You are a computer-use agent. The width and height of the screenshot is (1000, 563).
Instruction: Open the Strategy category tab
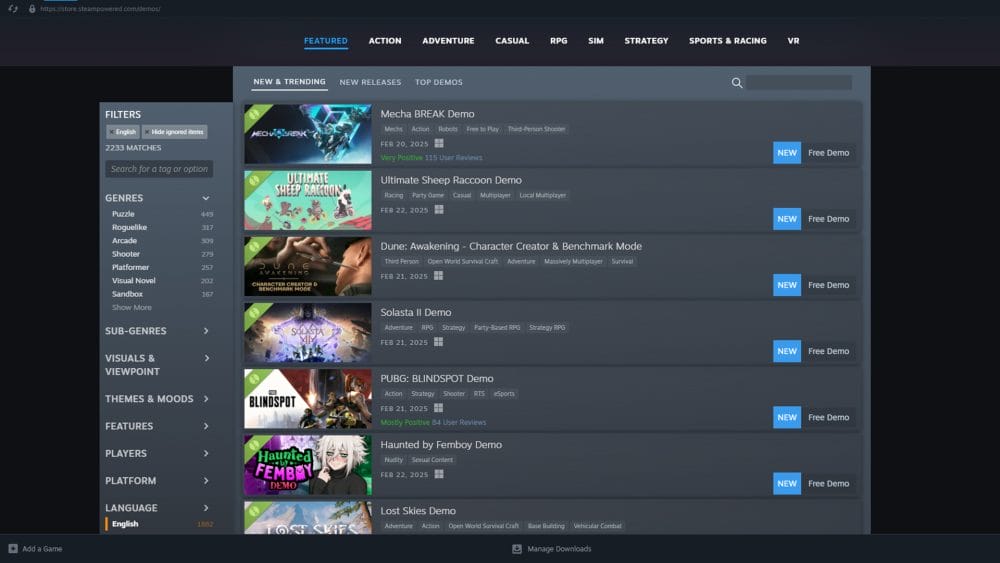pyautogui.click(x=646, y=41)
